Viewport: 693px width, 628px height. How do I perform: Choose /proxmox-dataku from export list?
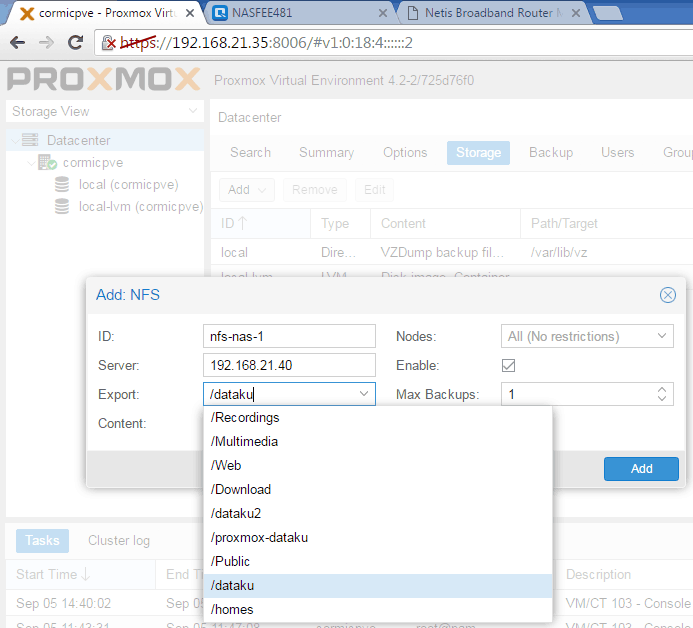[x=378, y=537]
